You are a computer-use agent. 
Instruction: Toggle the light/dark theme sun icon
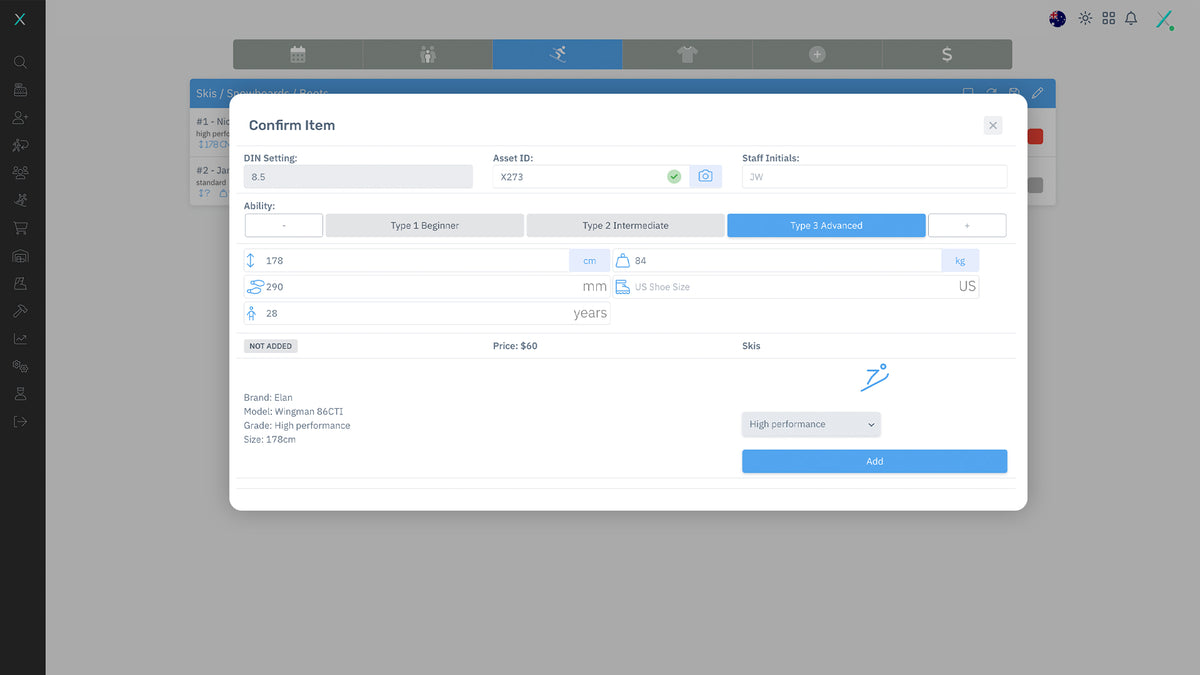(1085, 19)
